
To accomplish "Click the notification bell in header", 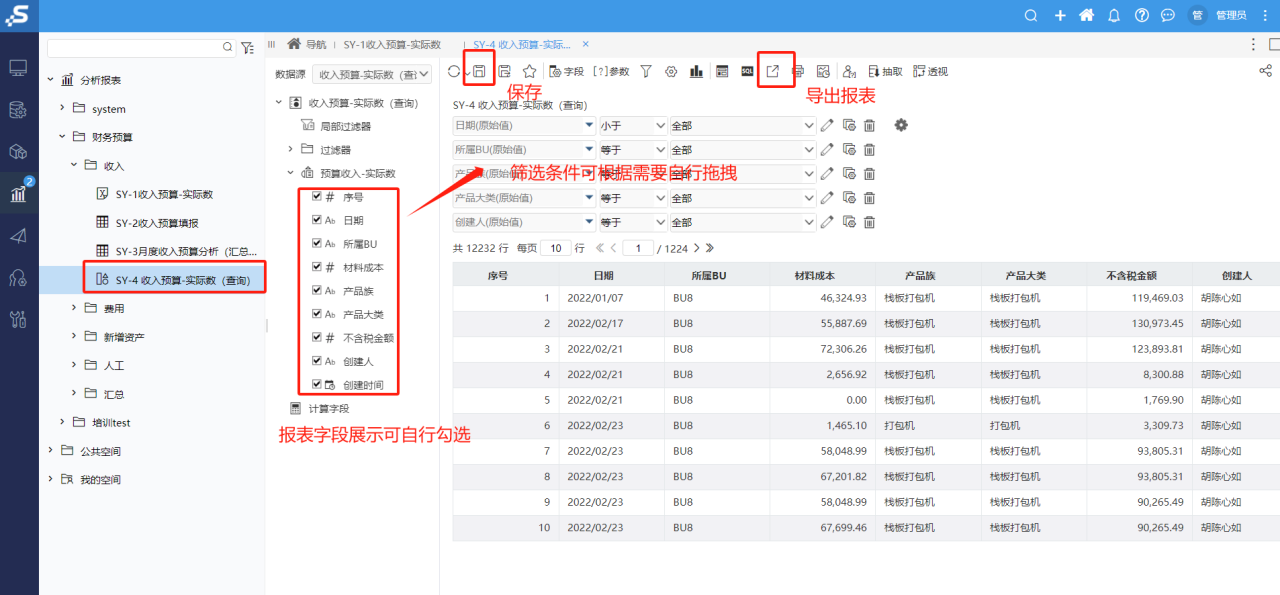I will 1114,15.
